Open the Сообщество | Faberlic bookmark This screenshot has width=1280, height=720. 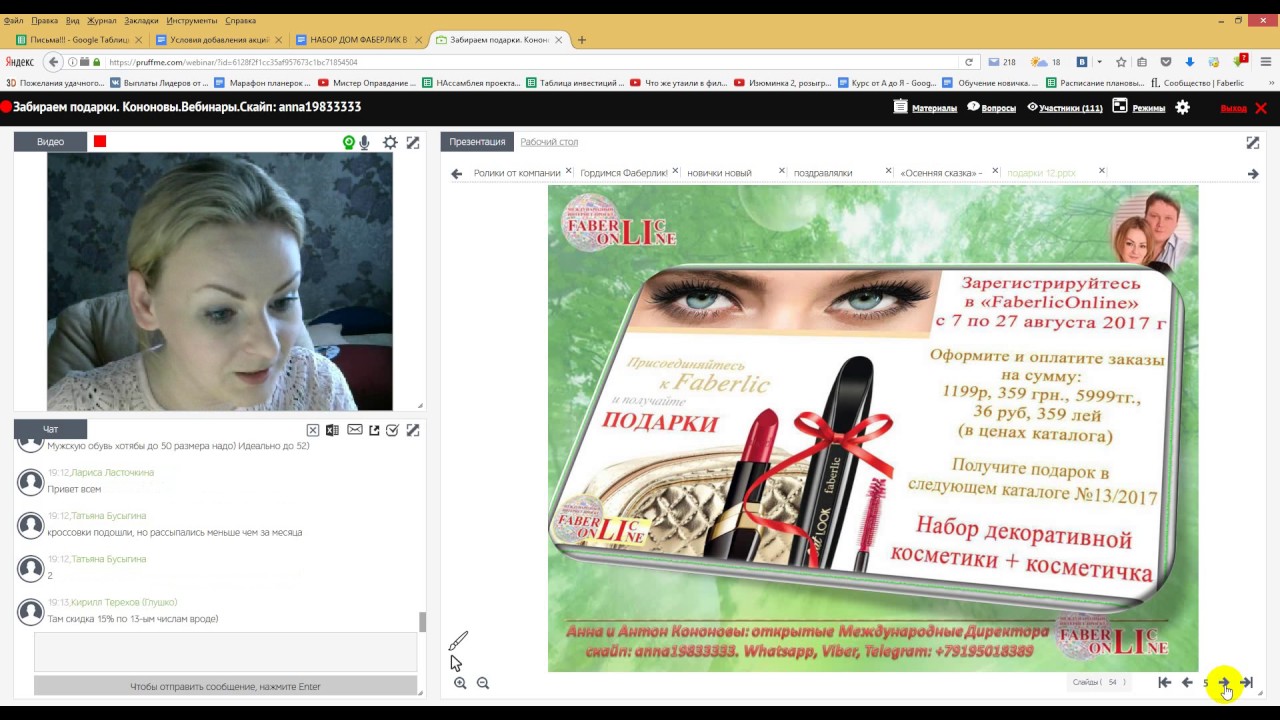point(1198,83)
